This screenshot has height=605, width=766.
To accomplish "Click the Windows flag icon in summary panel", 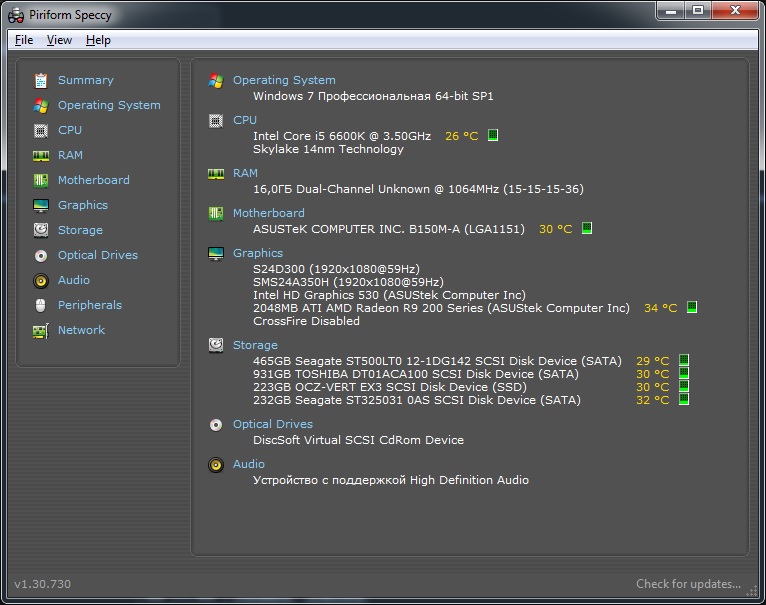I will 215,81.
